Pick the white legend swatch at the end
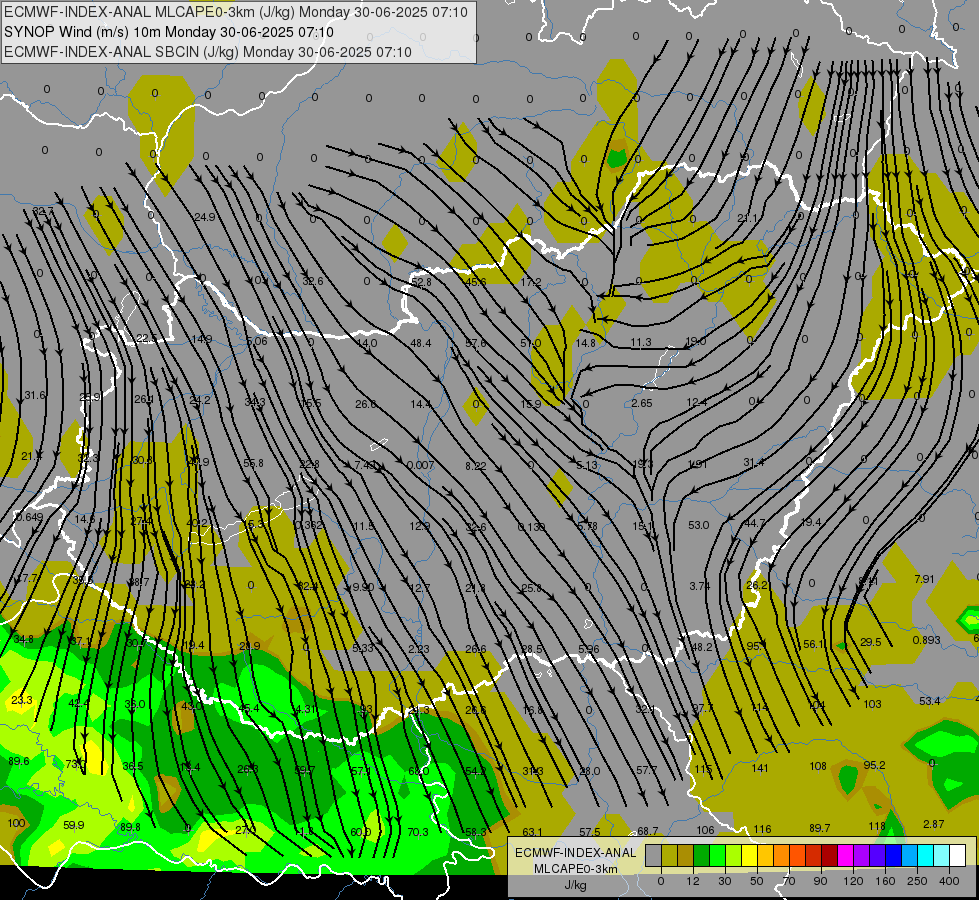The image size is (979, 900). coord(958,855)
